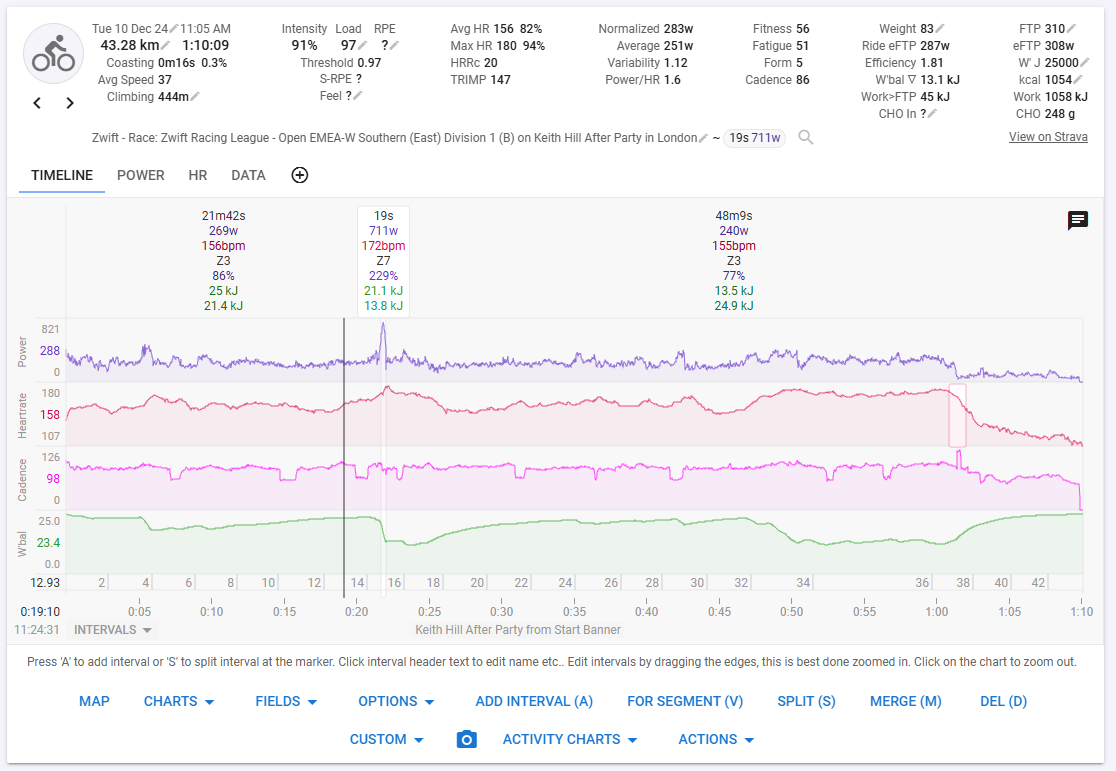Open the comment bubble on the chart
This screenshot has height=771, width=1116.
point(1078,221)
